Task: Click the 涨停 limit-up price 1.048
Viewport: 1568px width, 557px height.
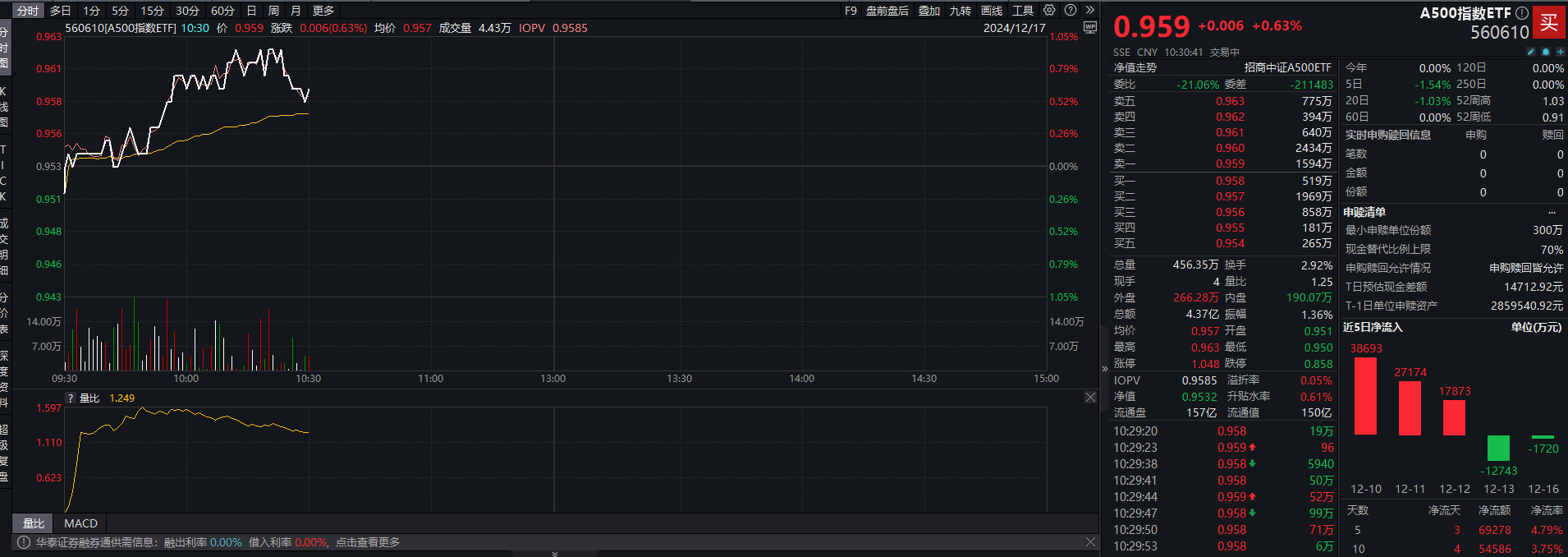Action: click(x=1205, y=364)
